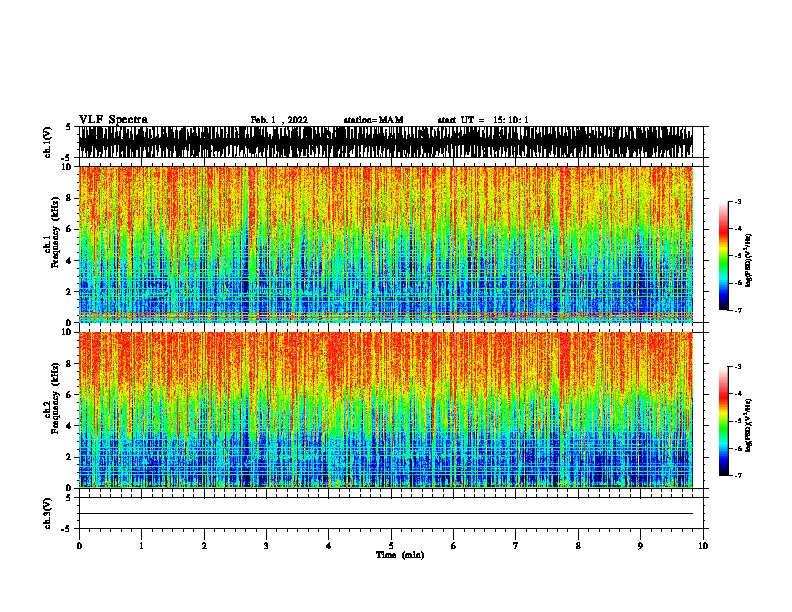Click the ch.2 colorbar '-3' value
Image resolution: width=792 pixels, height=612 pixels.
pyautogui.click(x=738, y=367)
